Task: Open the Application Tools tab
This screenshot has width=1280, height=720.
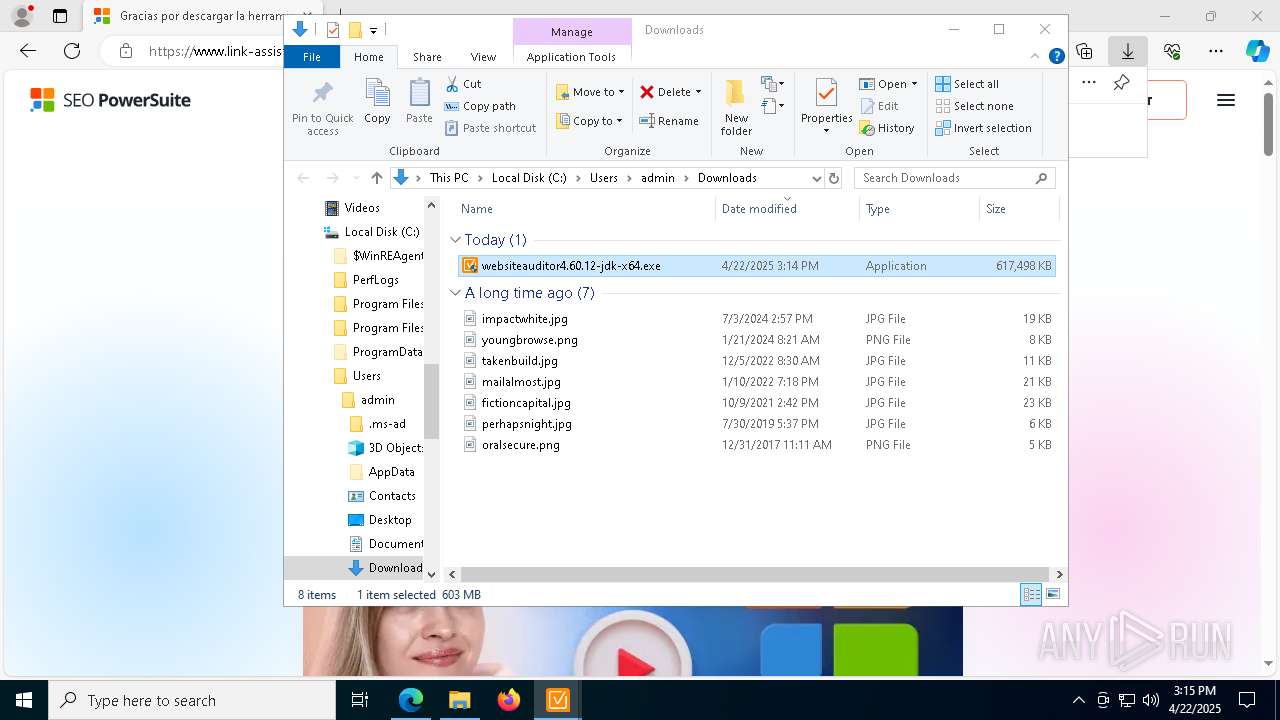Action: point(571,57)
